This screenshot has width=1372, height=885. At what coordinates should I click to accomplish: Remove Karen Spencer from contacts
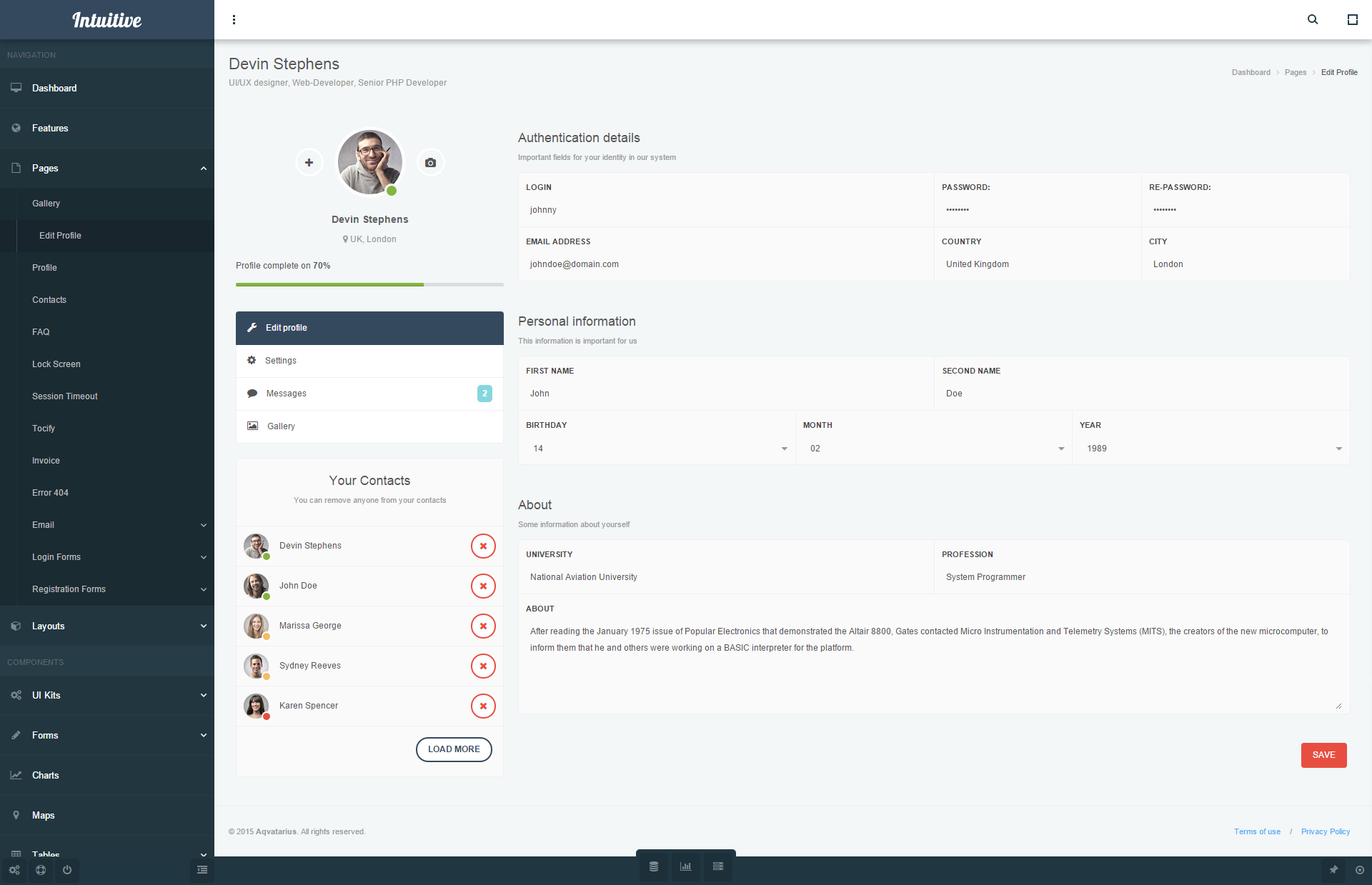pyautogui.click(x=483, y=706)
